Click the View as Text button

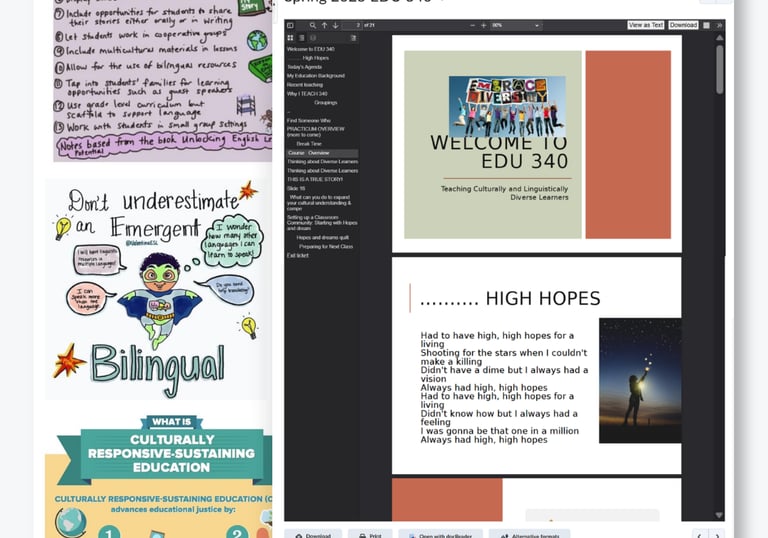[x=646, y=25]
